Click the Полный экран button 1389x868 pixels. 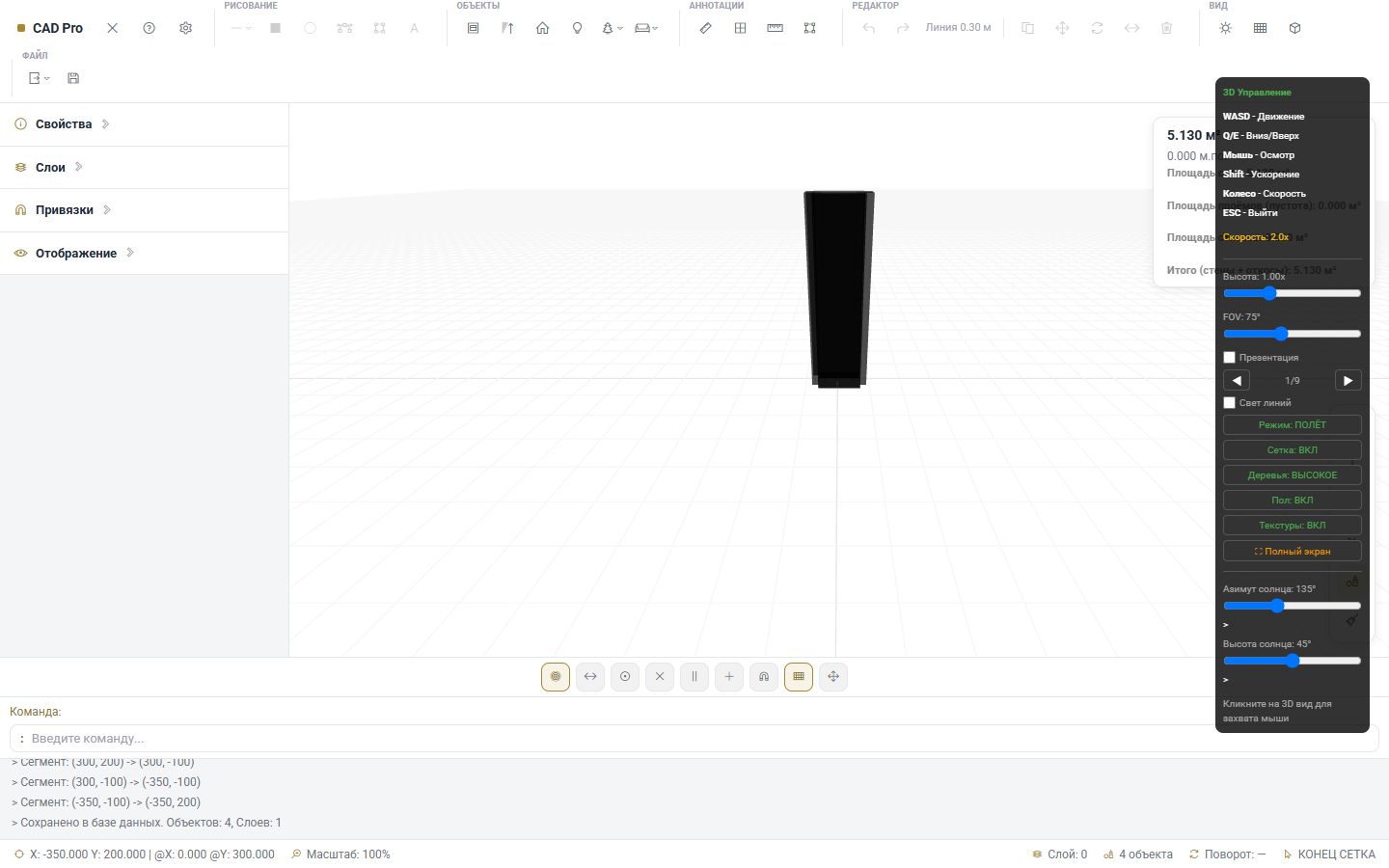click(1292, 552)
